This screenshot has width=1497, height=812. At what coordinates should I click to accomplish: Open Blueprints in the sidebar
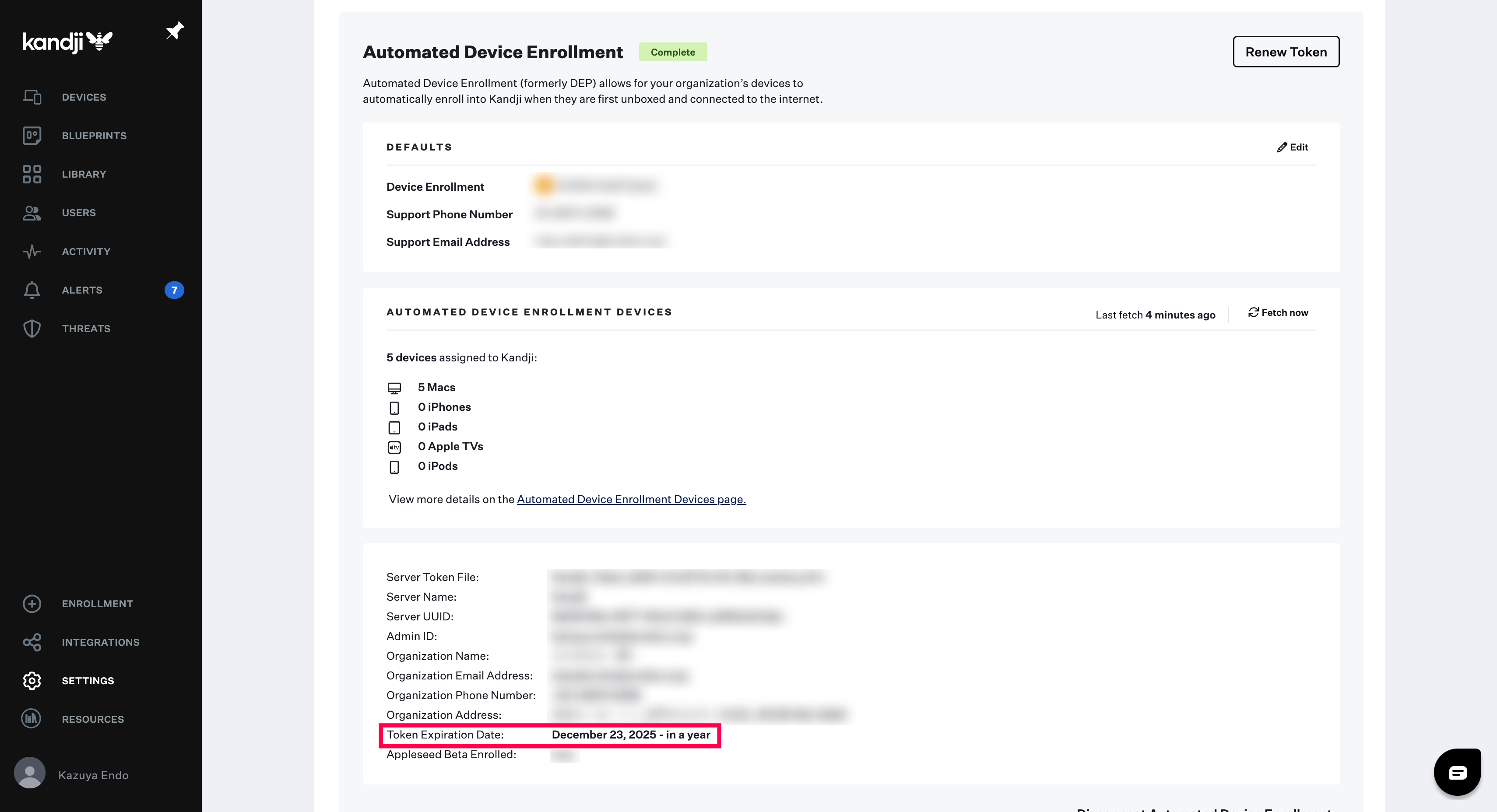pos(94,135)
